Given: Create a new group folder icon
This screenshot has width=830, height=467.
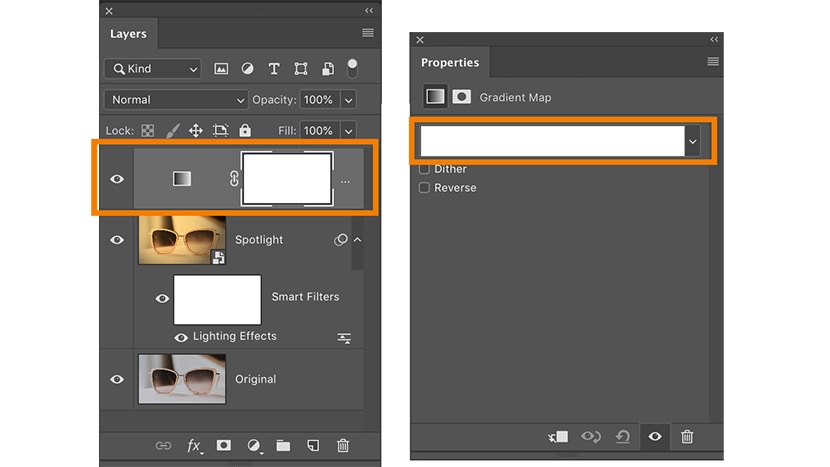Looking at the screenshot, I should [283, 446].
